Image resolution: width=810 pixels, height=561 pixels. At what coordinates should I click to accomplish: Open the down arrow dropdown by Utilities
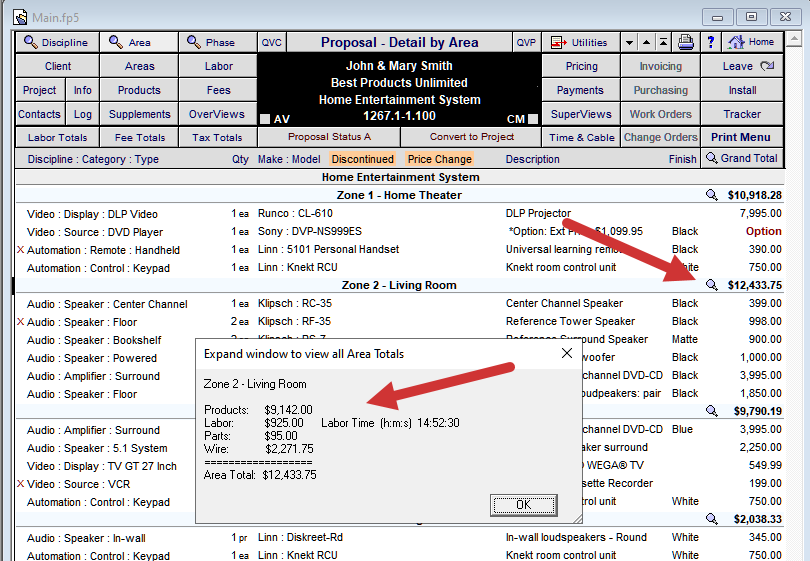click(x=629, y=42)
